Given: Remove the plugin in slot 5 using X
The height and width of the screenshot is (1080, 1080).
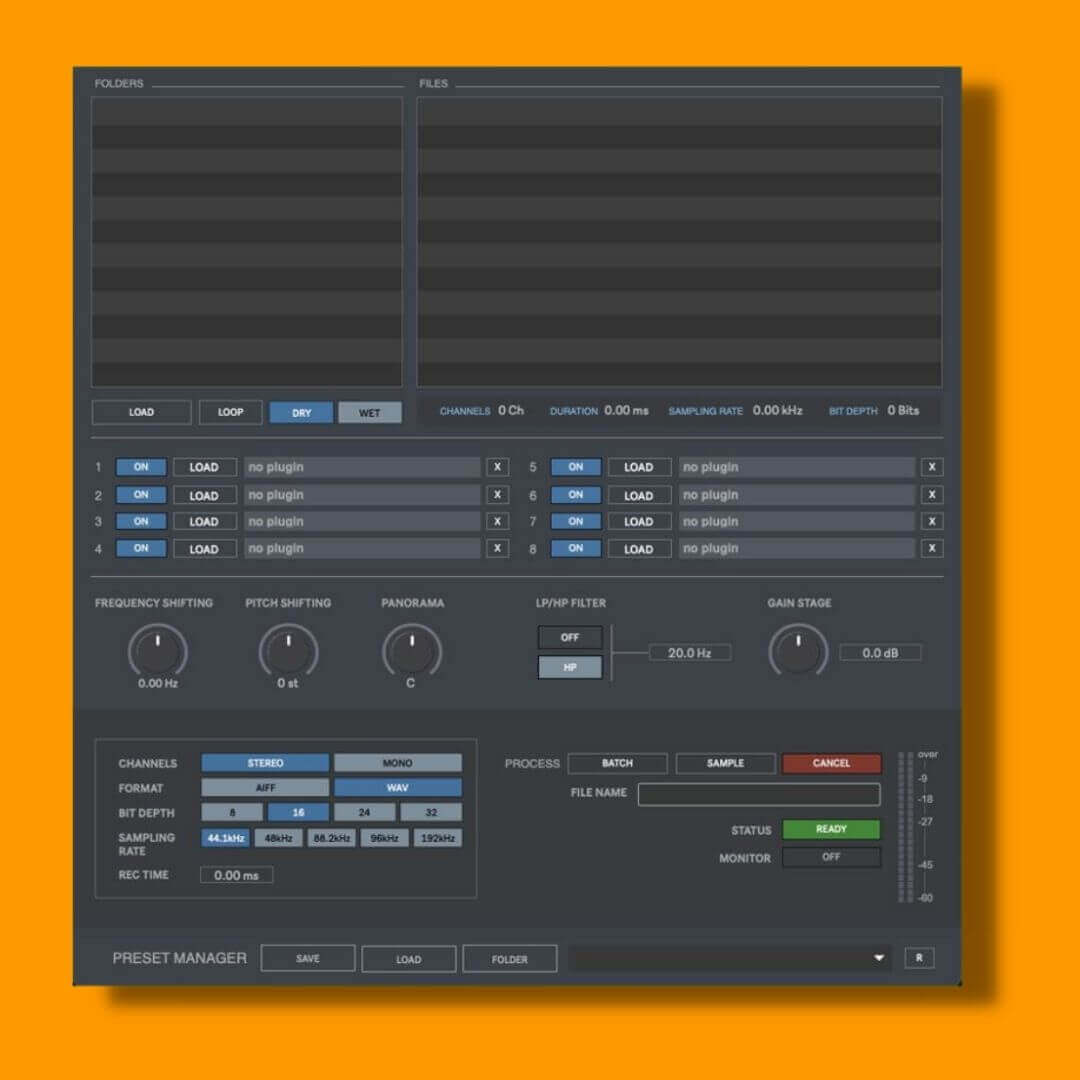Looking at the screenshot, I should 931,466.
